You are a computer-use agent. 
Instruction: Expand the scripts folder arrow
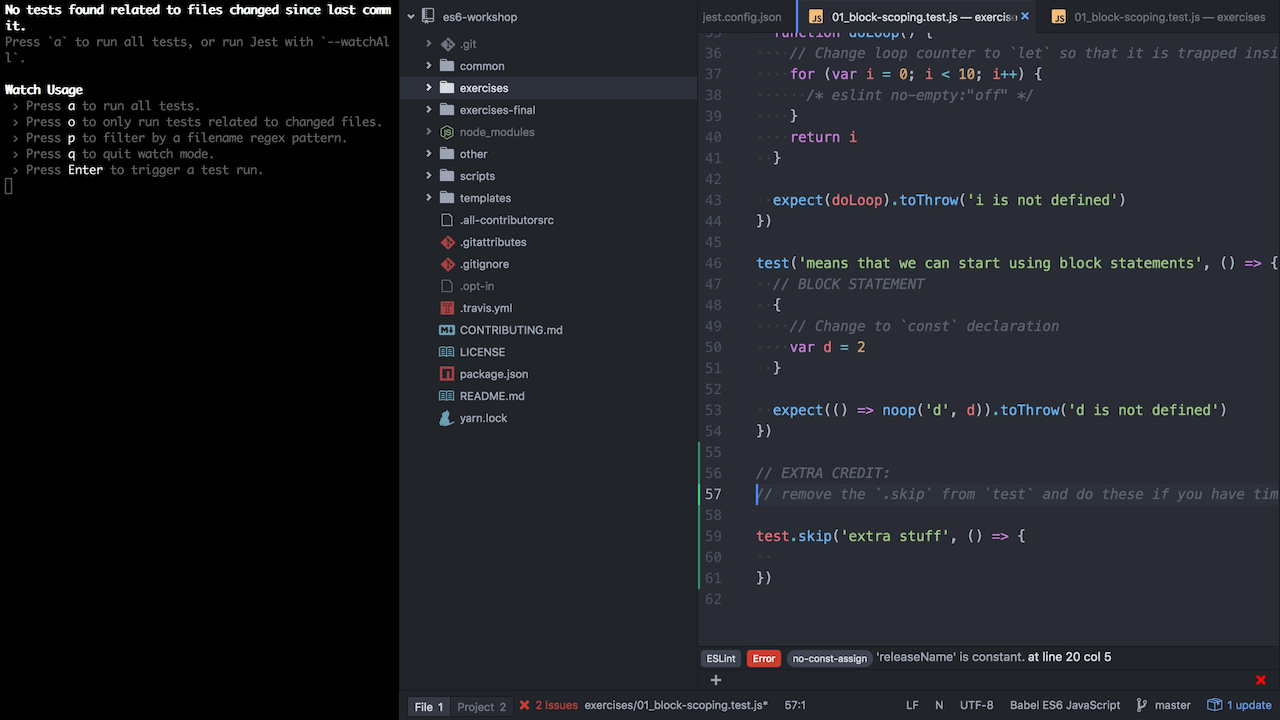[429, 176]
